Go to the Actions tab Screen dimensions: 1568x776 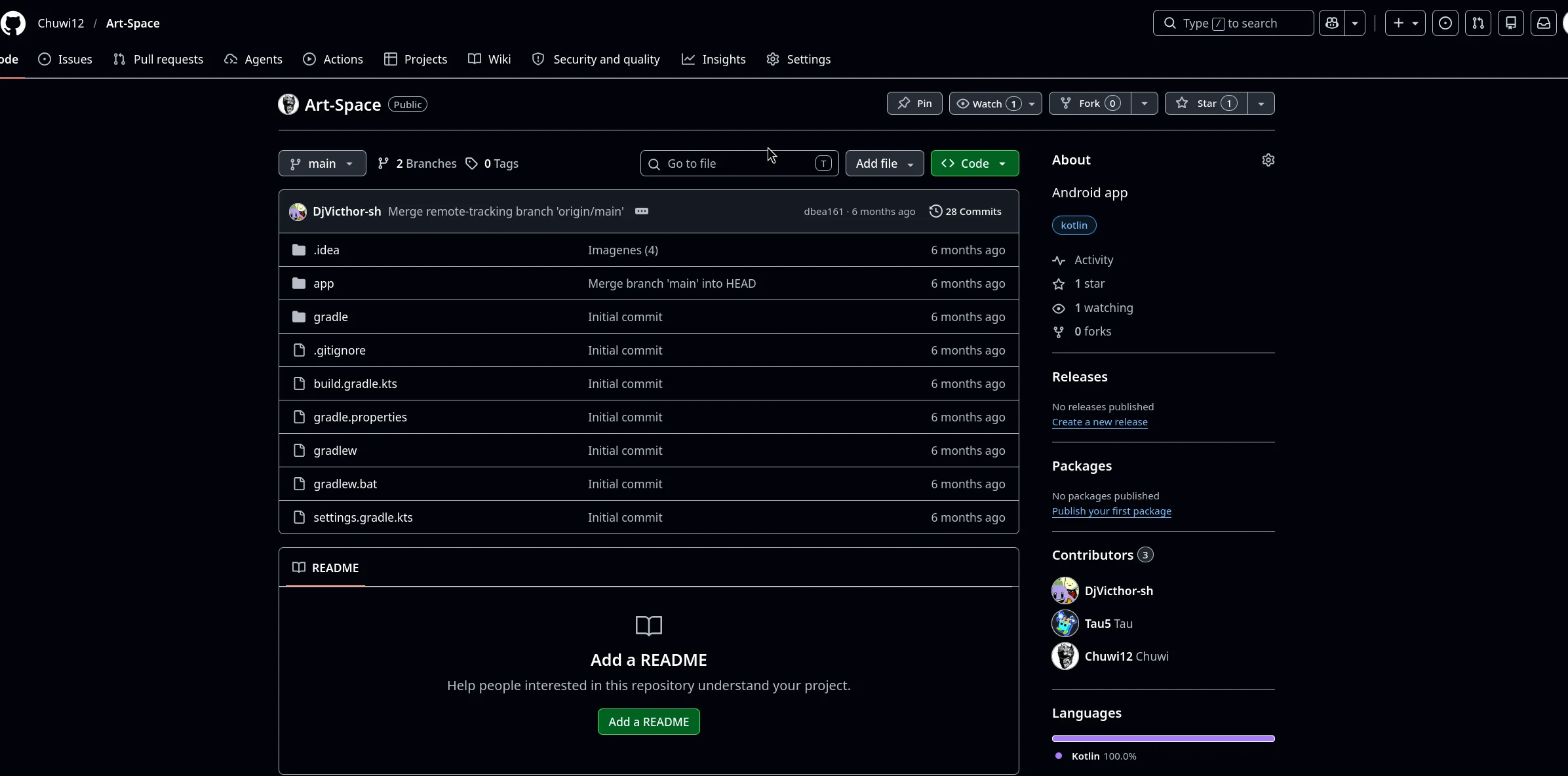(x=333, y=59)
